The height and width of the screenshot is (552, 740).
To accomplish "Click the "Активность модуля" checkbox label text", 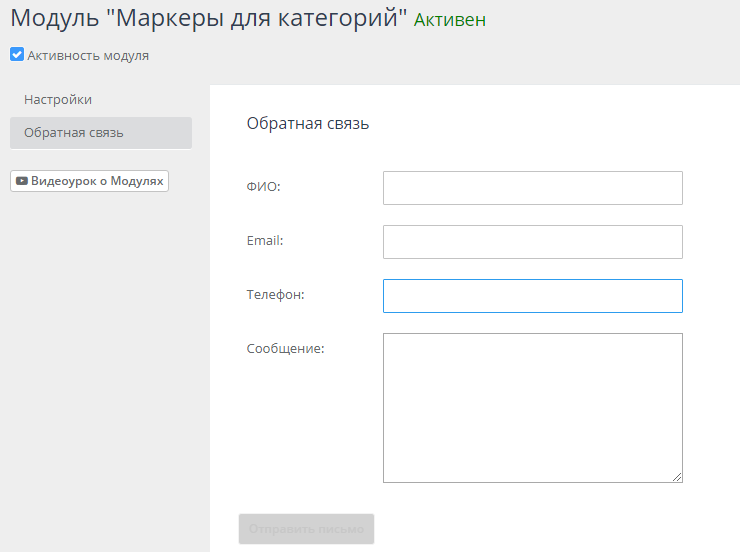I will pos(88,56).
